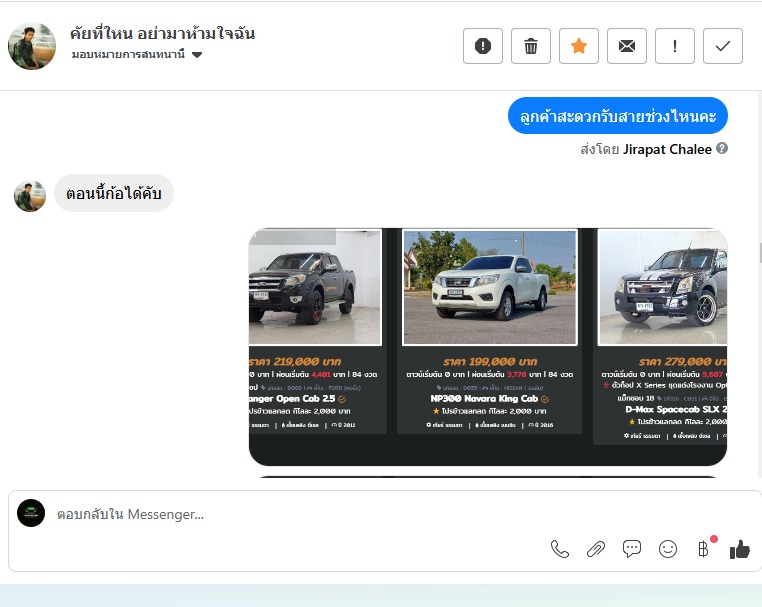Delete conversation with trash icon
Viewport: 762px width, 607px height.
[531, 46]
